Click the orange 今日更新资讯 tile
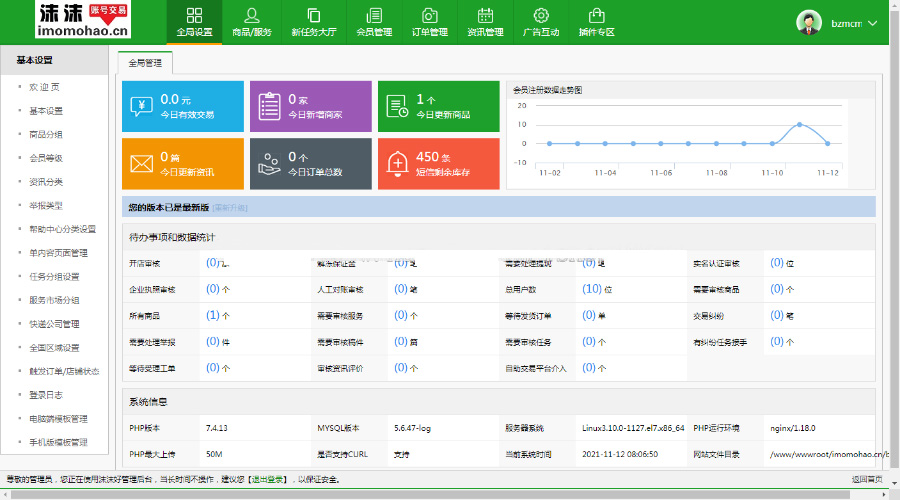This screenshot has height=500, width=900. click(183, 163)
